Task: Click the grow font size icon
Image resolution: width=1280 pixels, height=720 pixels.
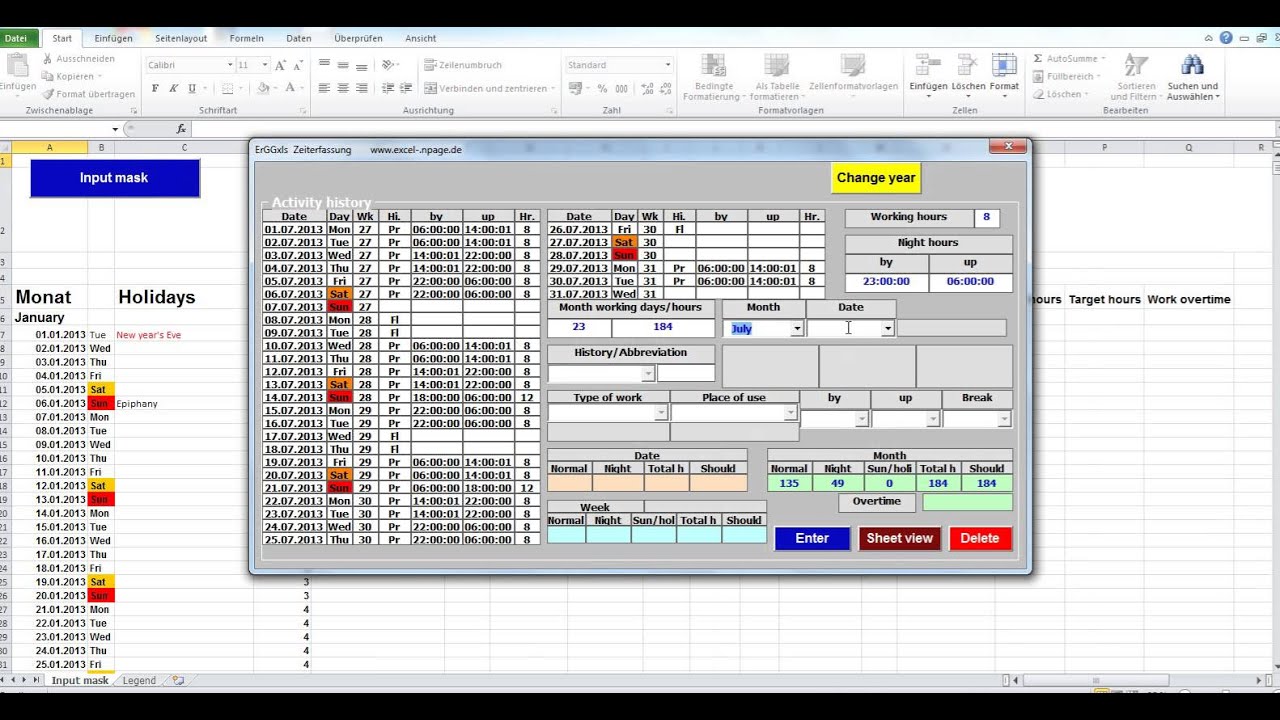Action: pos(280,65)
